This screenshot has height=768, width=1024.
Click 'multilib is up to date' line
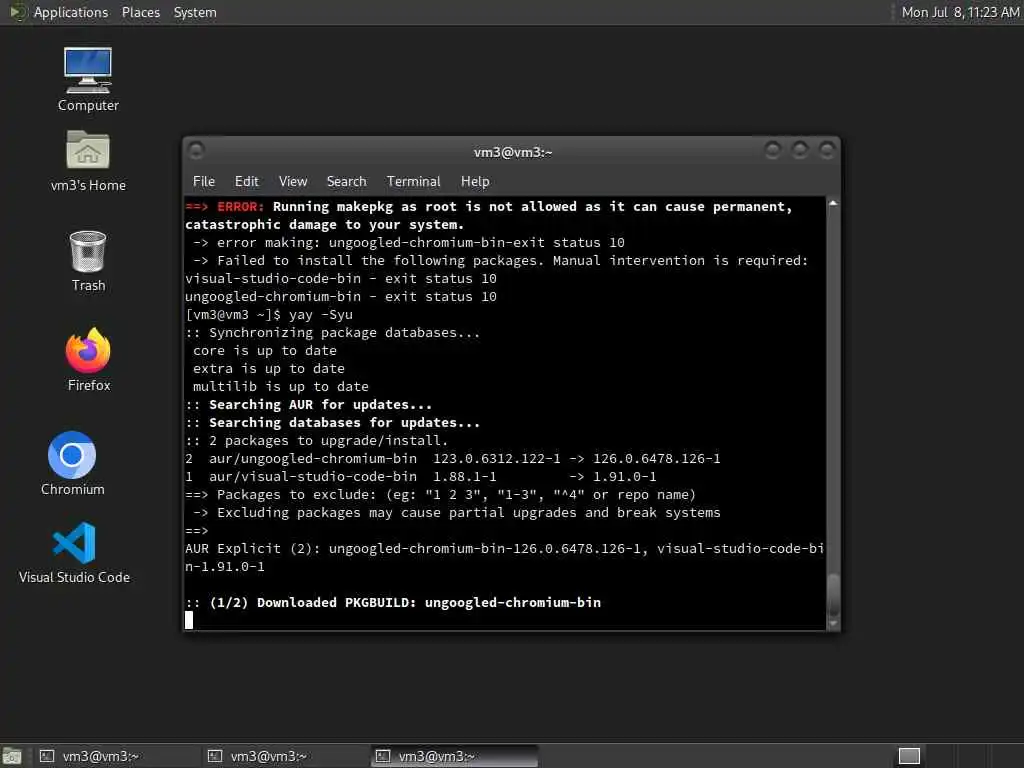[x=281, y=387]
